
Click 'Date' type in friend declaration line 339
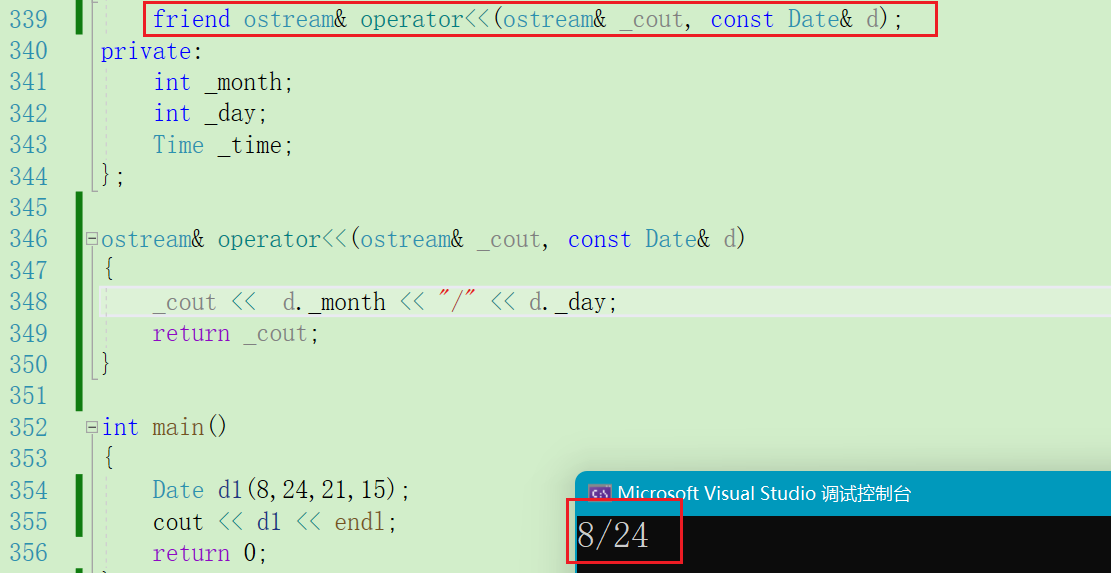point(813,19)
